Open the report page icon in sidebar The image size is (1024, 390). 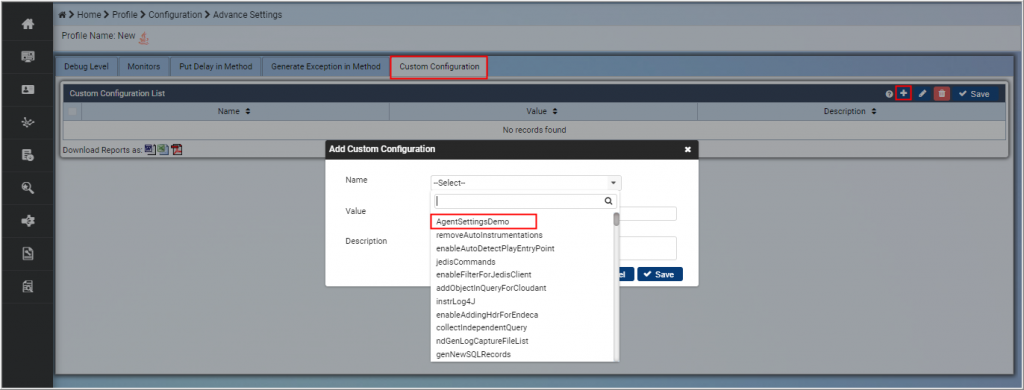(27, 253)
